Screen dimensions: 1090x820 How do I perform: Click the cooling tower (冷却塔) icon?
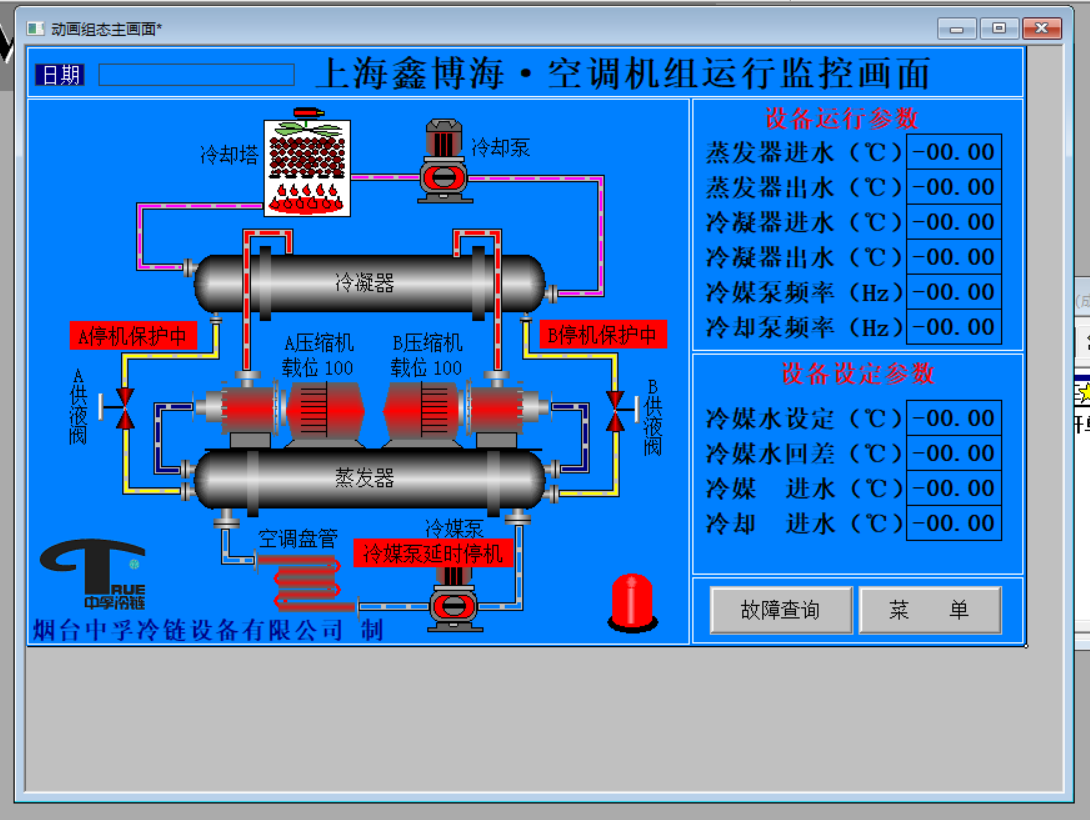[x=307, y=167]
